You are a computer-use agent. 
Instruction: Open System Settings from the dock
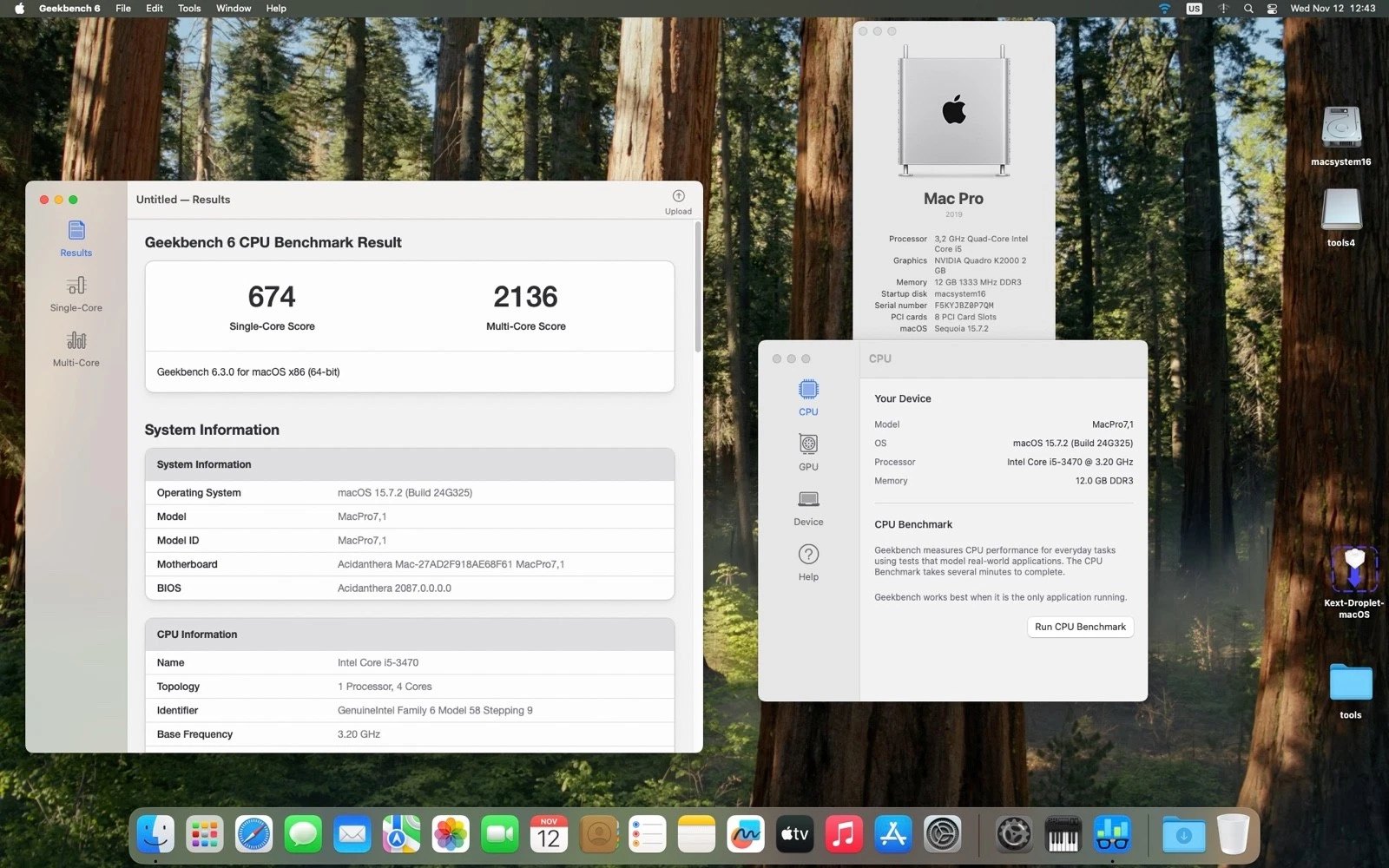pyautogui.click(x=942, y=835)
